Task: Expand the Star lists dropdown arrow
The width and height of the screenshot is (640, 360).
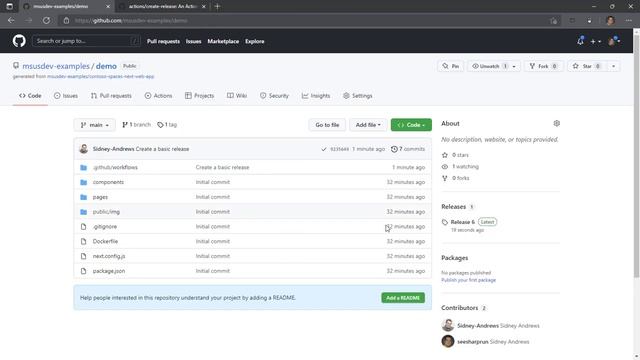Action: [x=613, y=66]
